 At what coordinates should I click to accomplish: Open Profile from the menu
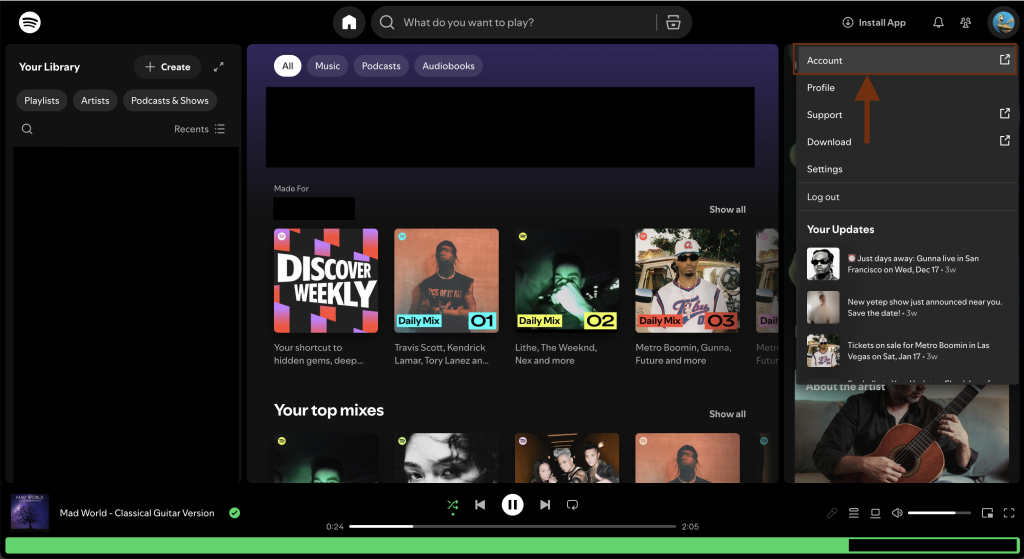point(905,88)
